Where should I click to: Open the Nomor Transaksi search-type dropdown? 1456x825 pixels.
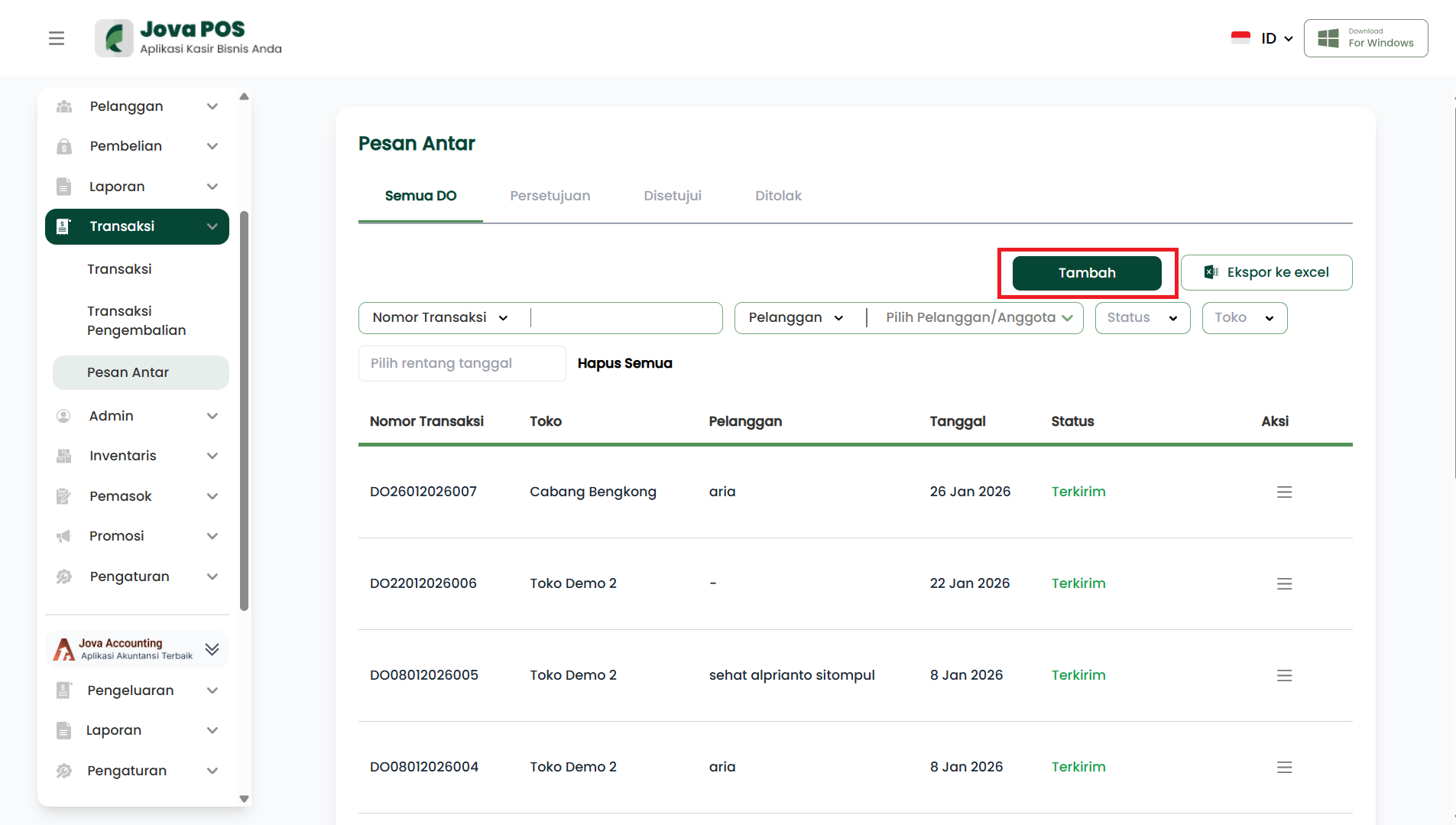[440, 318]
